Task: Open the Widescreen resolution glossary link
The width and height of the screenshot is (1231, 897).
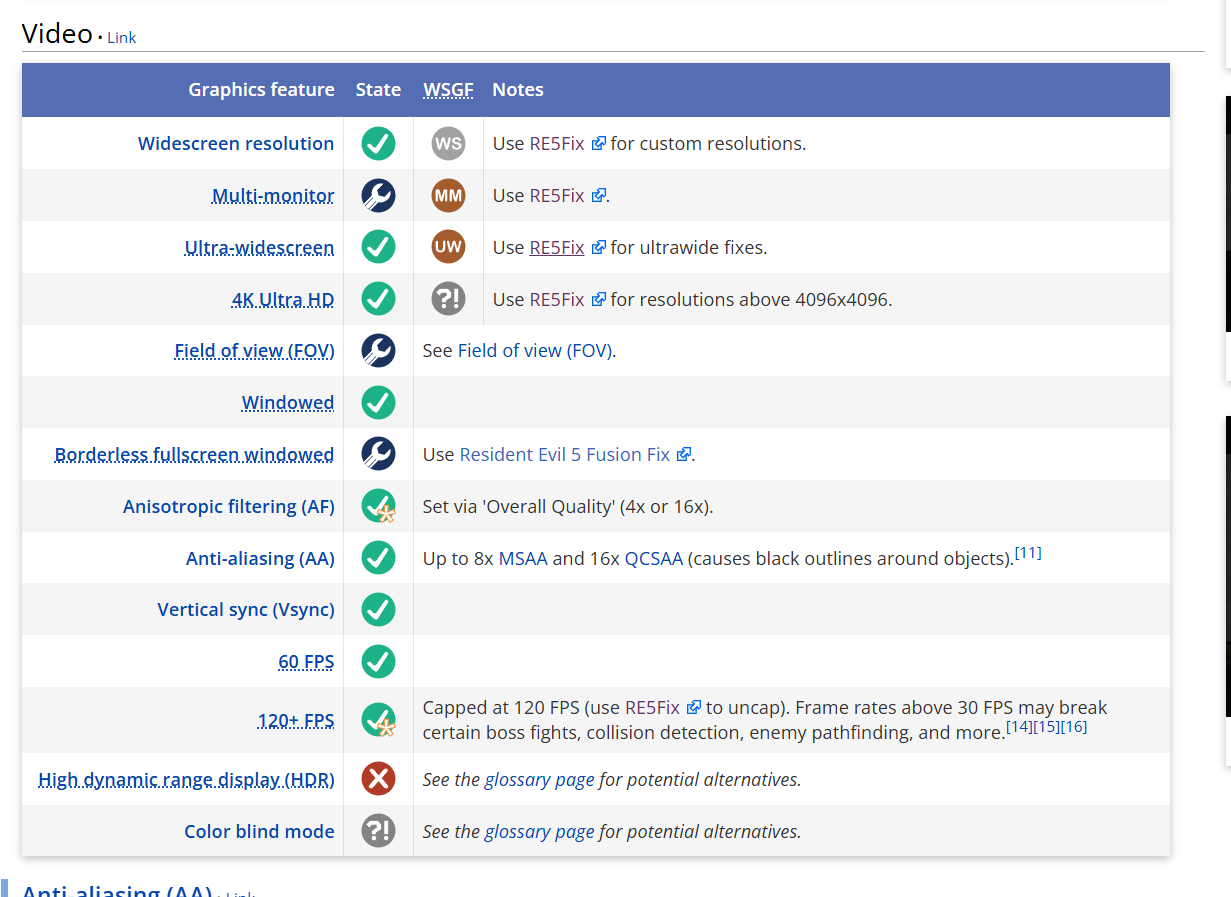Action: point(236,143)
